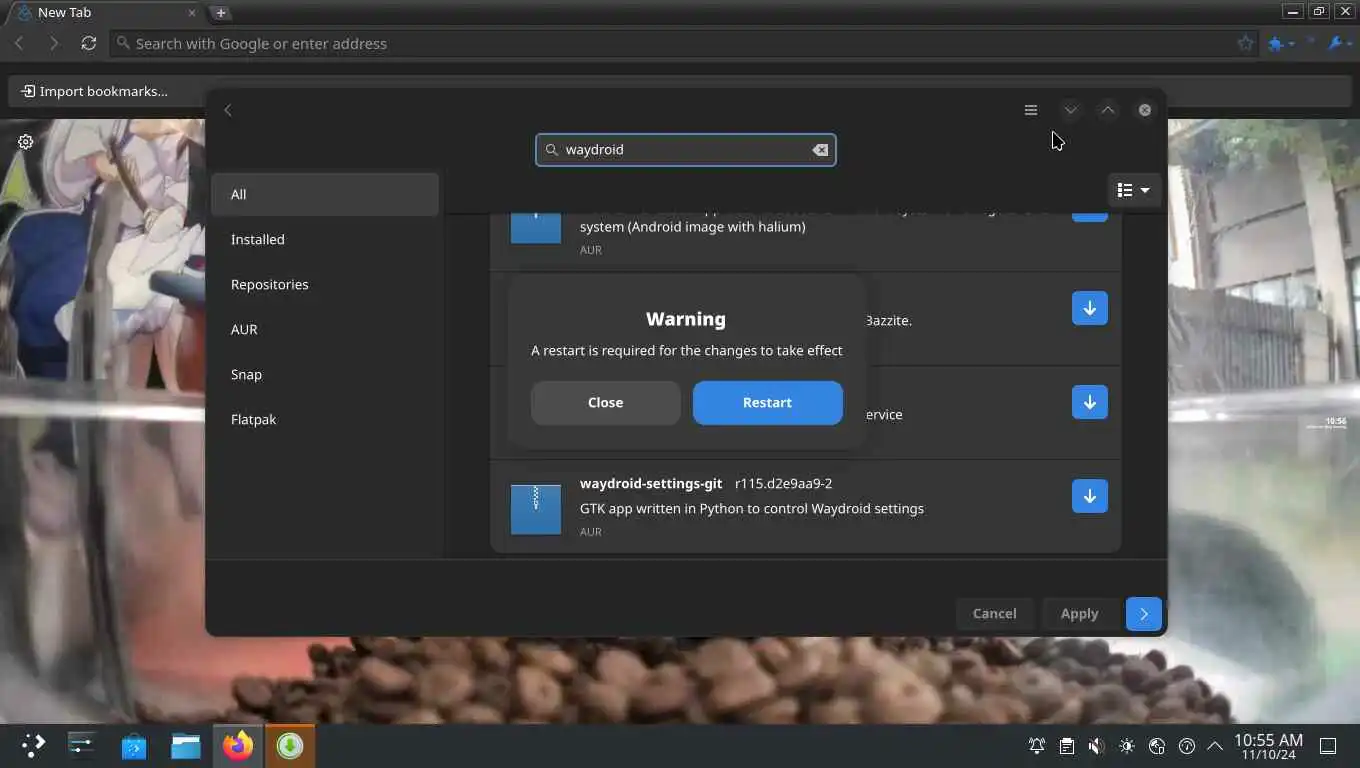The height and width of the screenshot is (768, 1360).
Task: Install waydroid-settings-git via its download arrow
Action: [x=1090, y=496]
